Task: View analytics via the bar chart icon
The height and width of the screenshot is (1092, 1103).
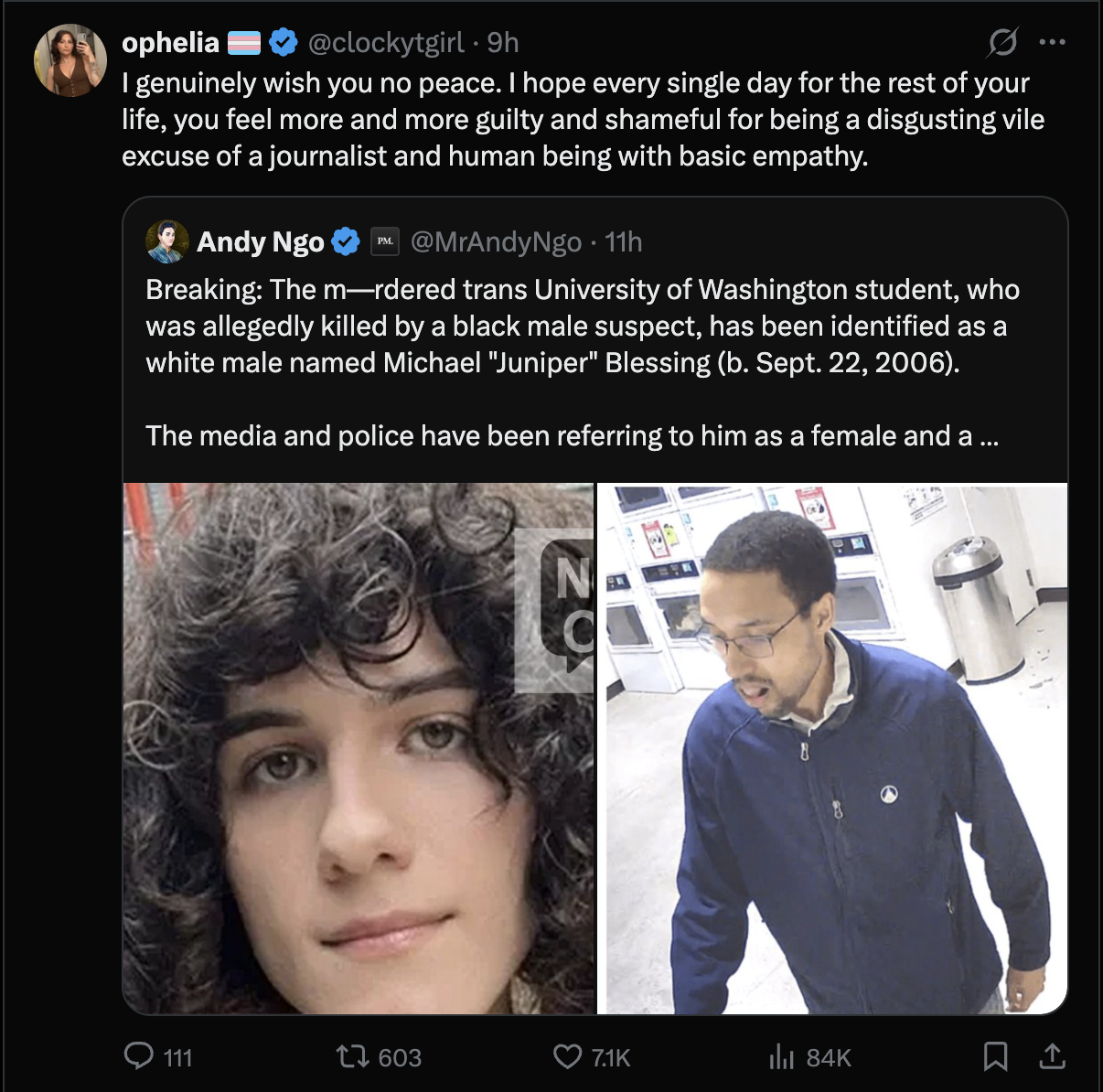Action: point(782,1057)
